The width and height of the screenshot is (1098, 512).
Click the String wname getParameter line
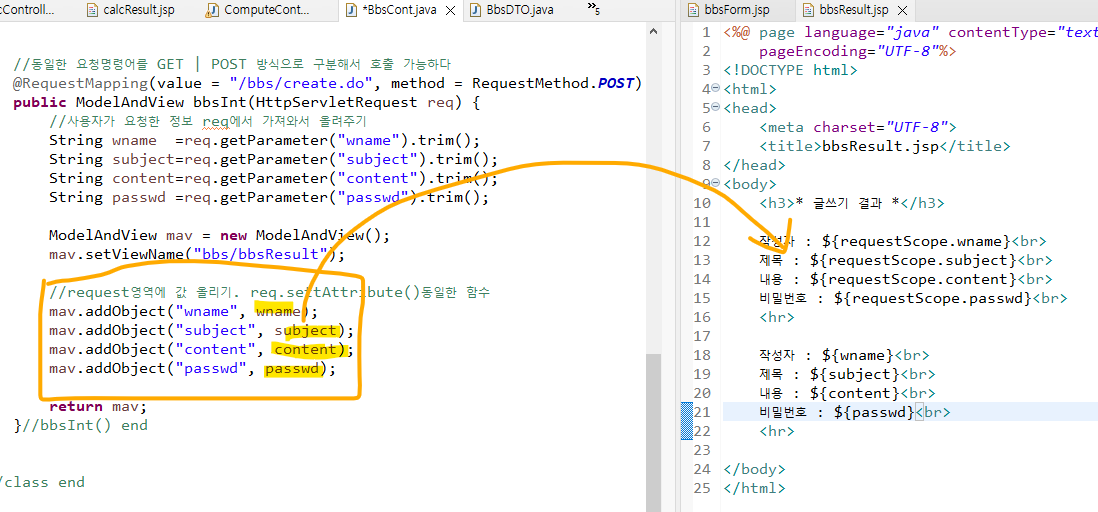[264, 140]
